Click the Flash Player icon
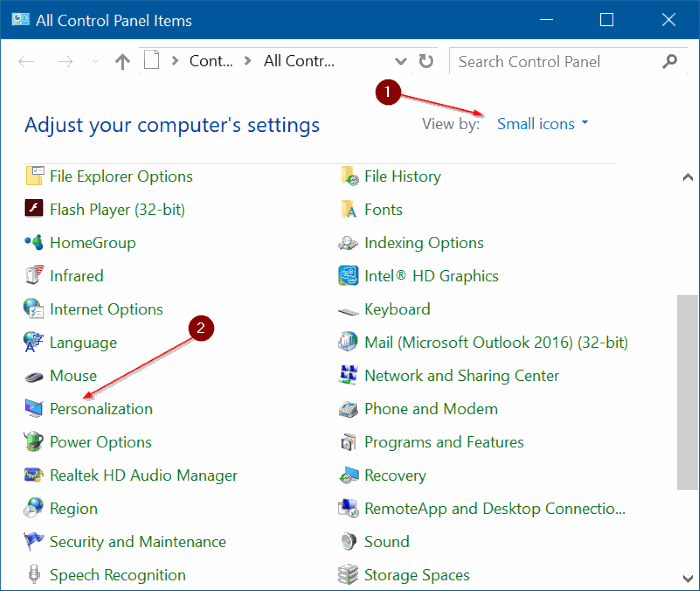The width and height of the screenshot is (700, 591). [34, 209]
